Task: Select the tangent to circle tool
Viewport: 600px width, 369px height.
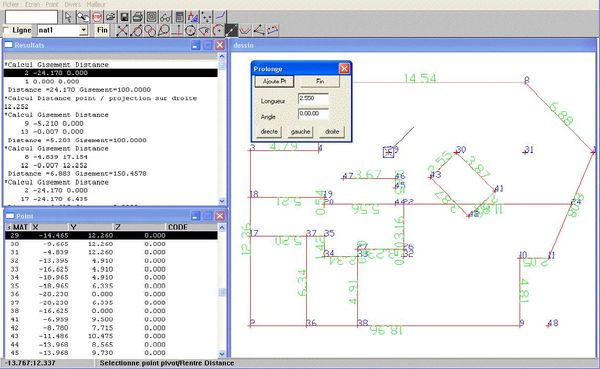Action: [x=163, y=30]
